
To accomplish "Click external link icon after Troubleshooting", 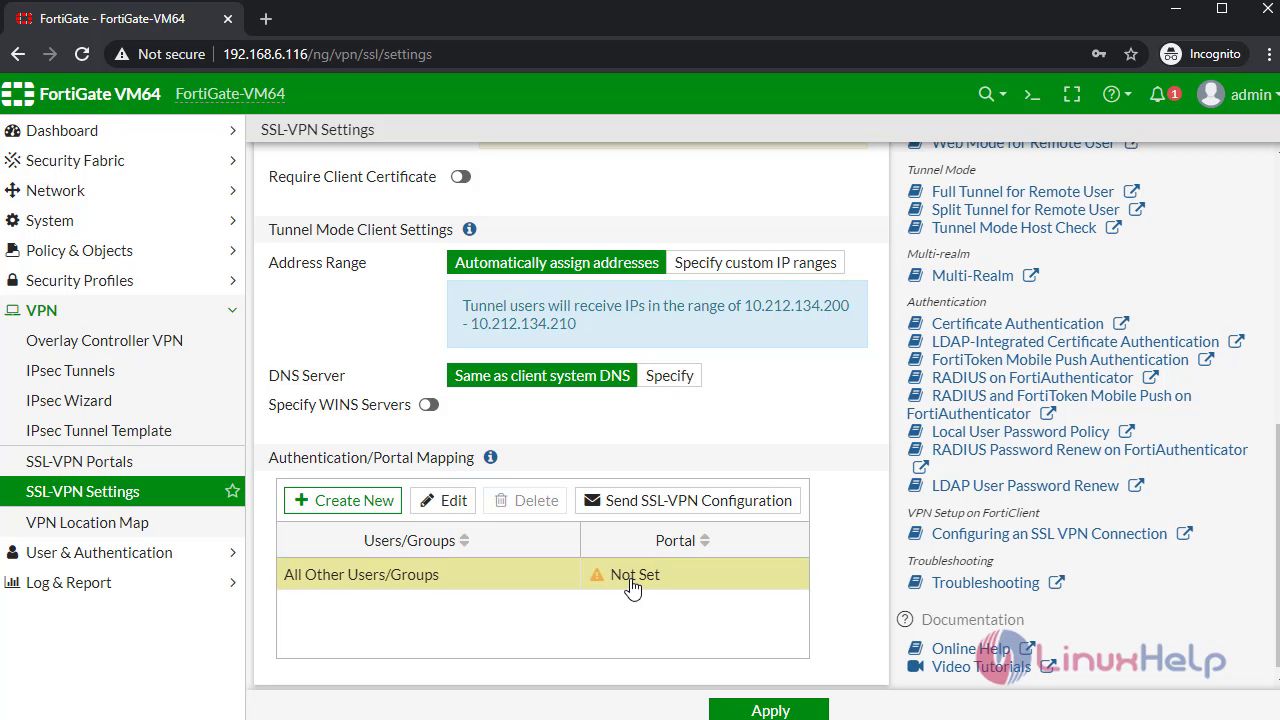I will point(1056,582).
